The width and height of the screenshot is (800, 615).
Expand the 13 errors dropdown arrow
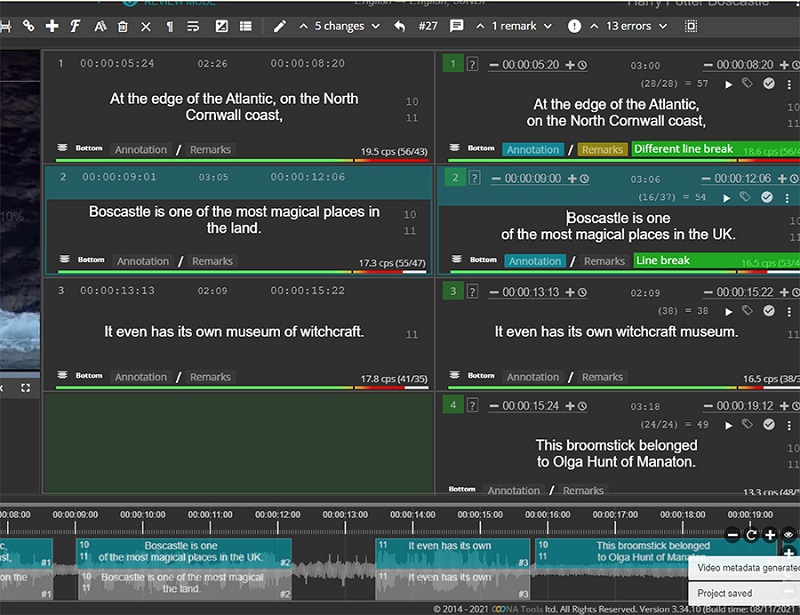662,26
